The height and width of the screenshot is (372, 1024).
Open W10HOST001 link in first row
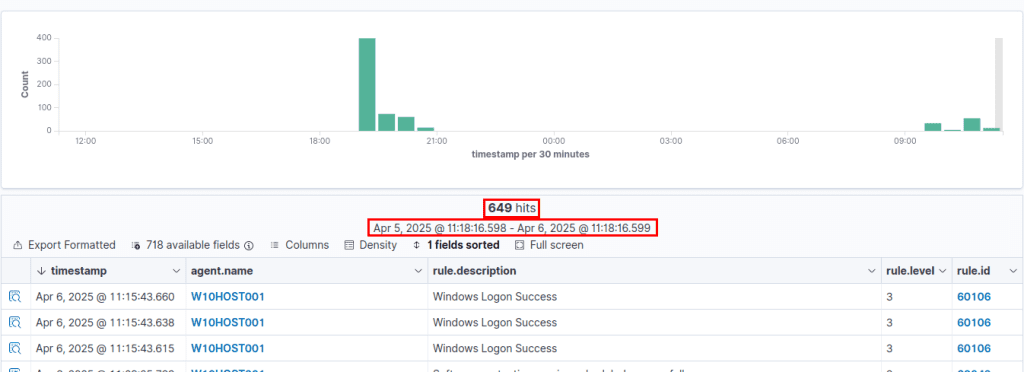227,297
